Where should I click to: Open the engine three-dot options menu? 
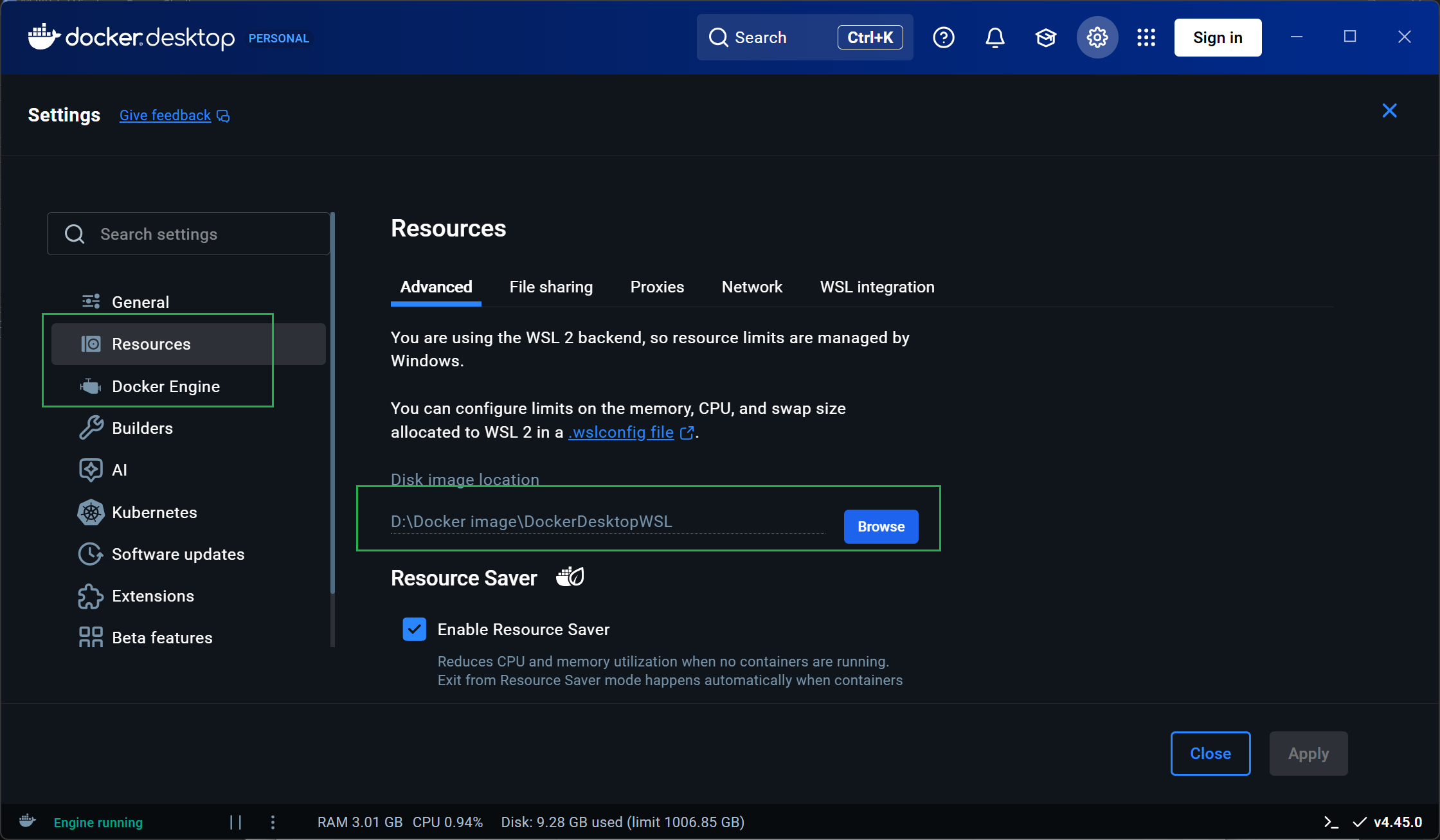pyautogui.click(x=273, y=822)
